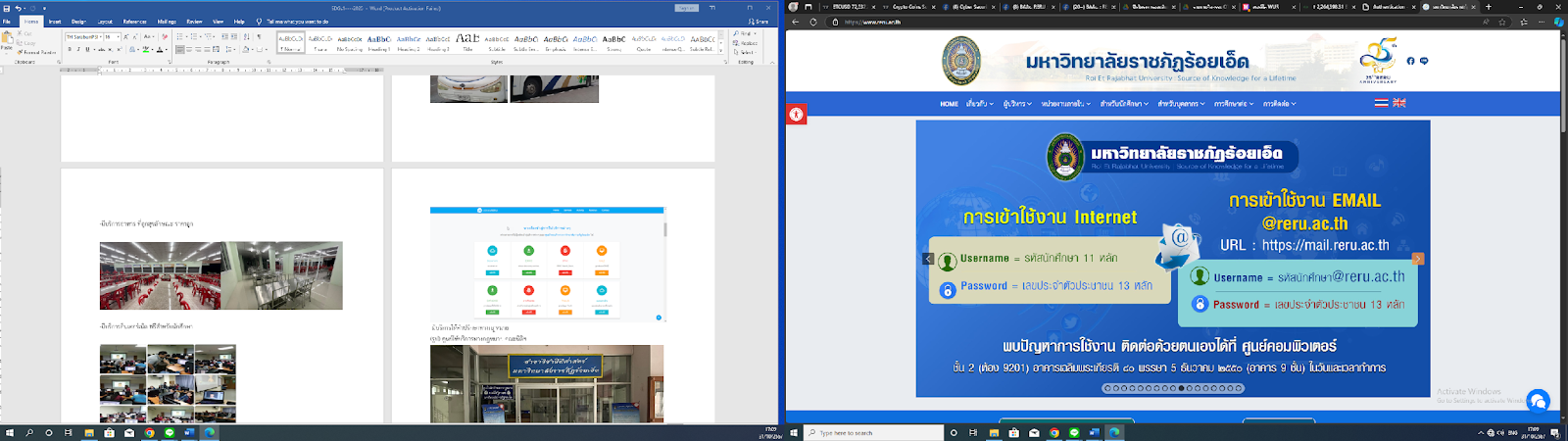Click the Share button in Word
Screen dimensions: 1568x441
coord(759,22)
